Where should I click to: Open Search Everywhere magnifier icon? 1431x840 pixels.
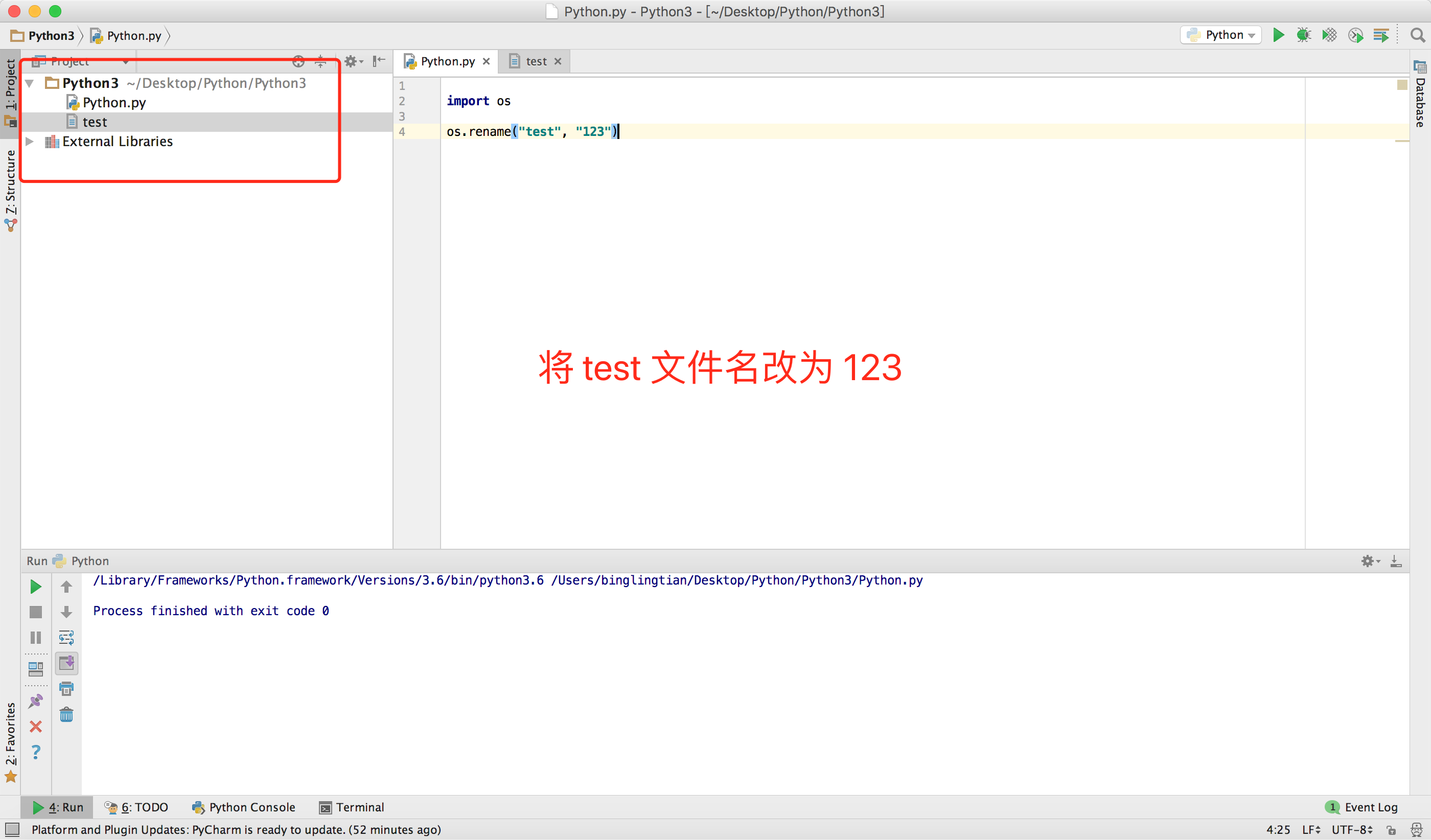[1417, 35]
